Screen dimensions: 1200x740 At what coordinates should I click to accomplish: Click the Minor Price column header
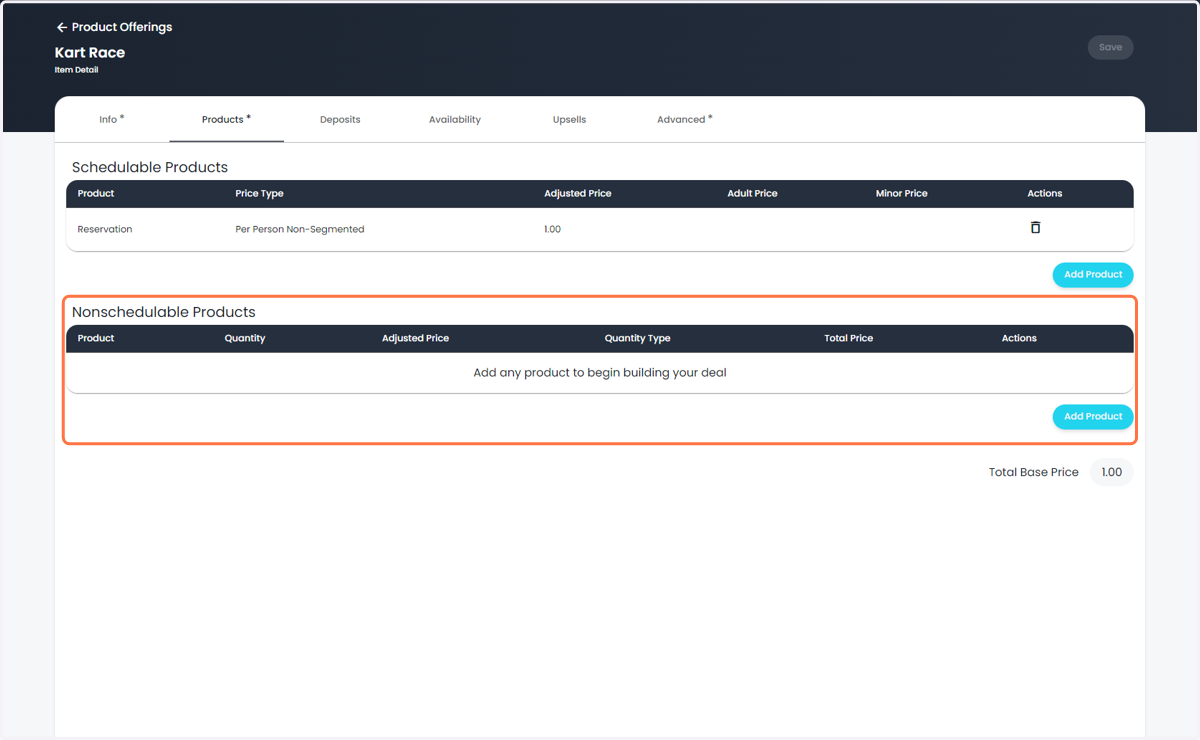click(x=902, y=193)
